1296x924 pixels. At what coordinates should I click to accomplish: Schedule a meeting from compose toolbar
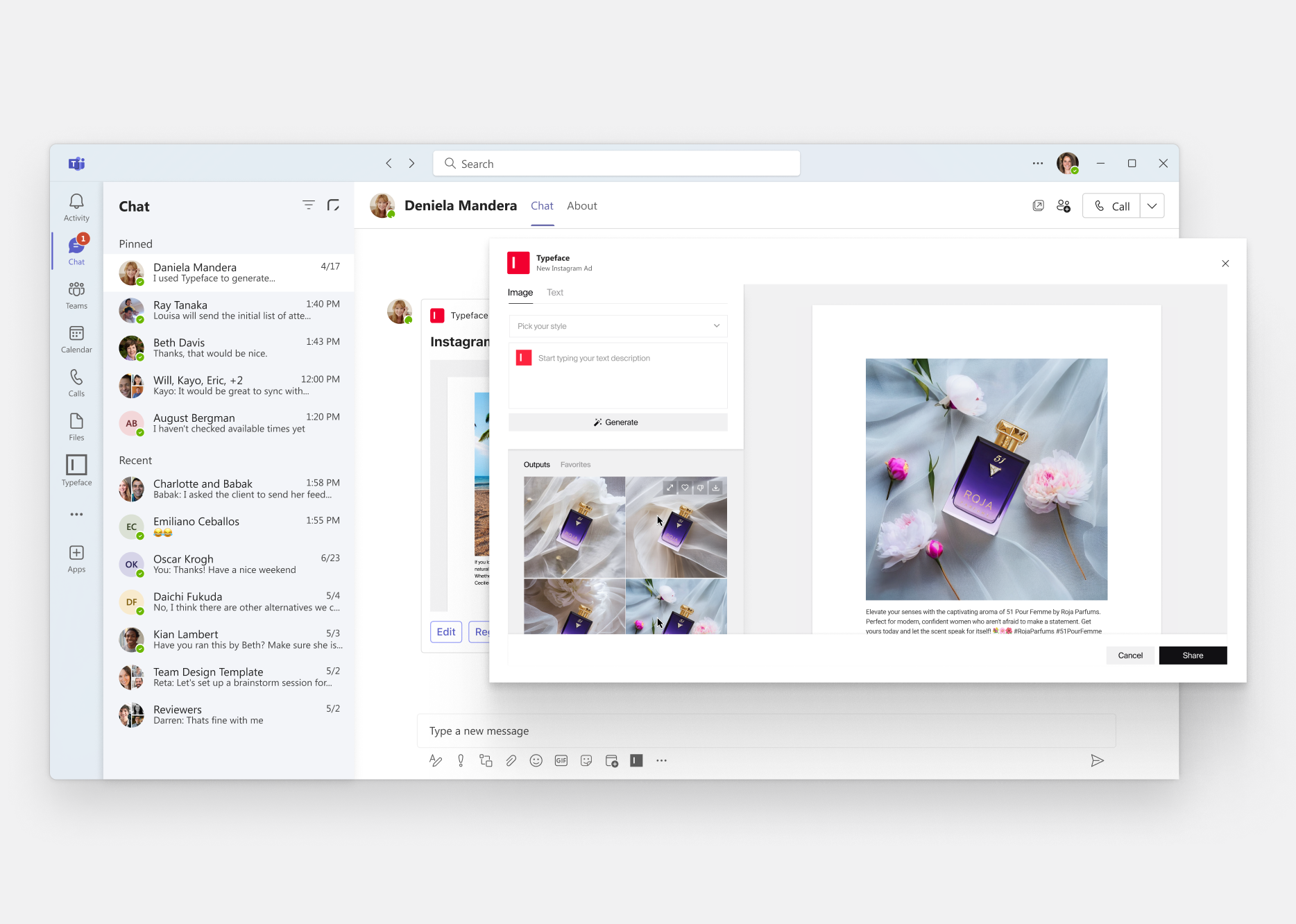coord(611,761)
